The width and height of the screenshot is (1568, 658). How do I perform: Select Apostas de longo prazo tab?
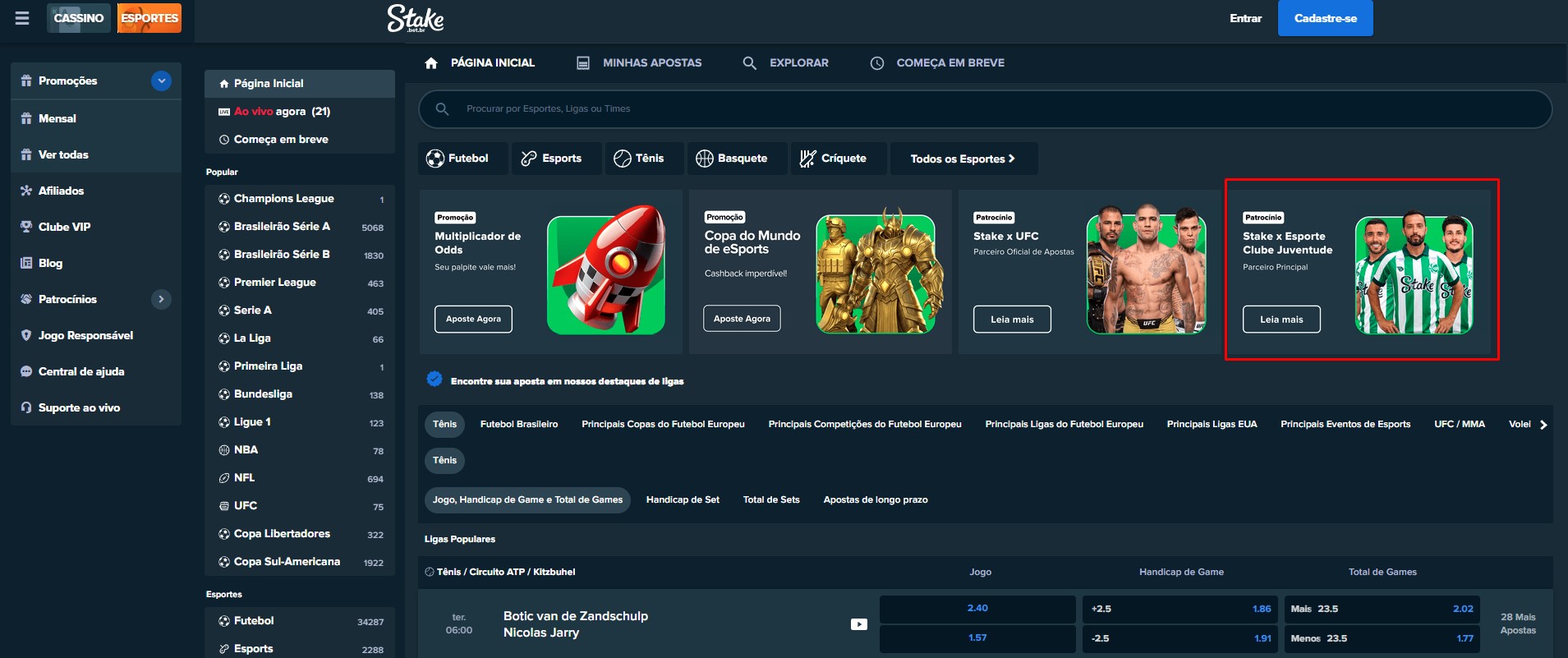[x=876, y=499]
